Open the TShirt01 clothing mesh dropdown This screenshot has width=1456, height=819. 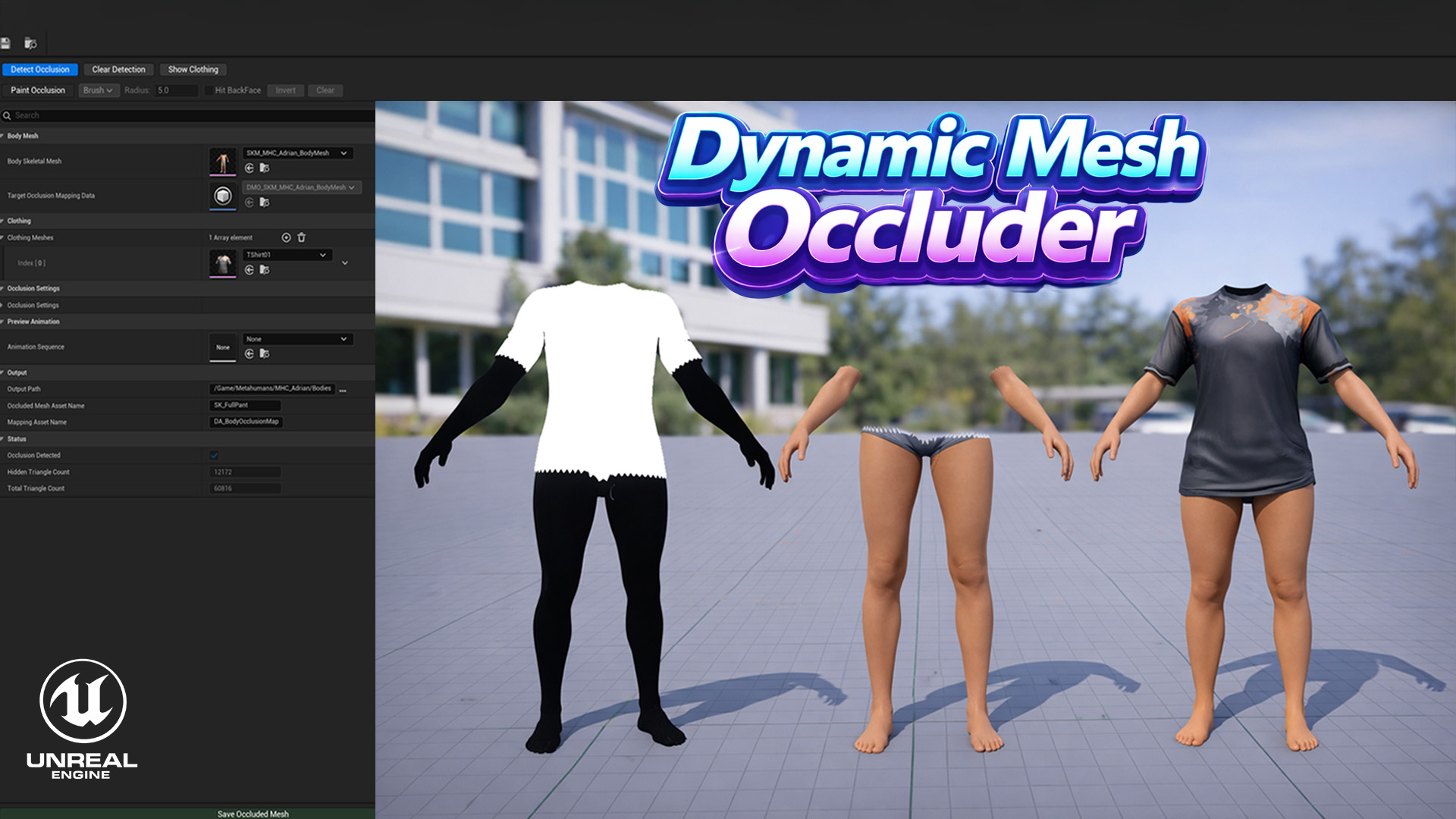click(287, 255)
